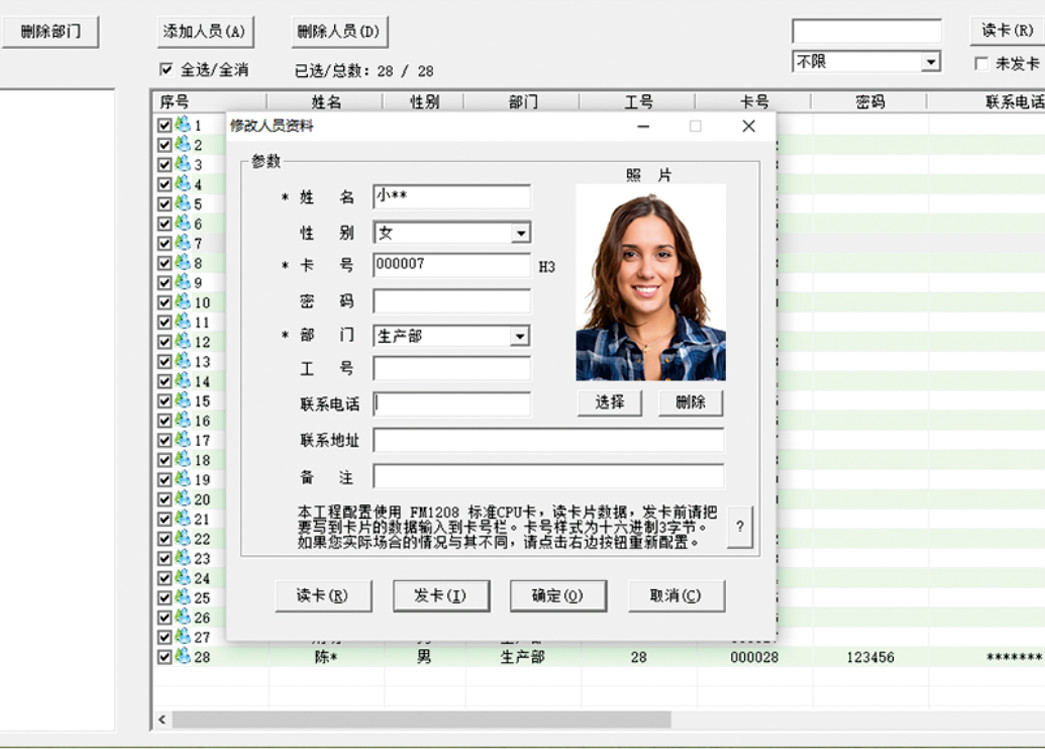Open the 性别 gender dropdown
Viewport: 1045px width, 749px height.
(x=520, y=233)
